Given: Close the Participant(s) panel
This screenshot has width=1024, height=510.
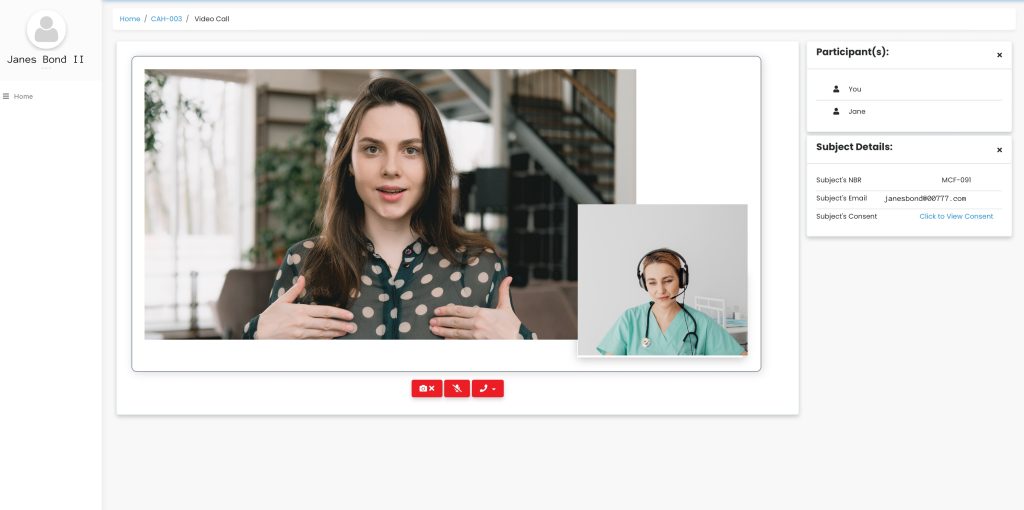Looking at the screenshot, I should click(999, 55).
